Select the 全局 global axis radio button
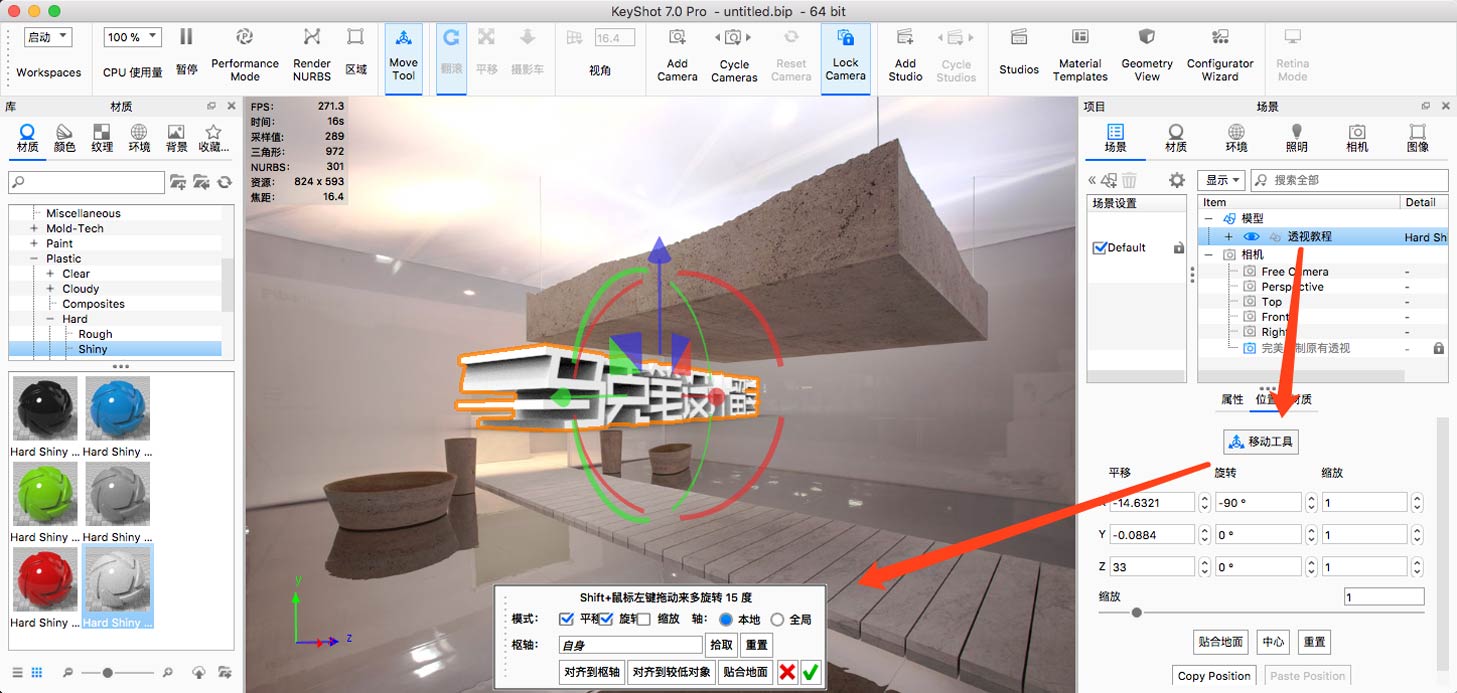1457x693 pixels. [x=777, y=619]
